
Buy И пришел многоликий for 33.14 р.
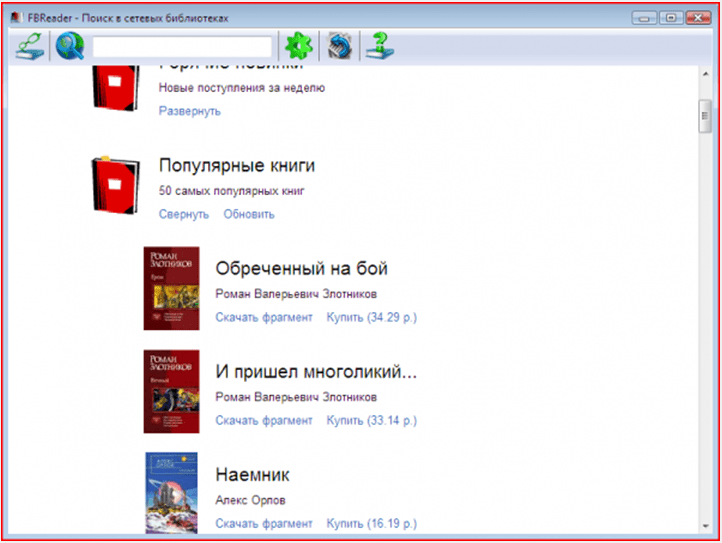[371, 421]
